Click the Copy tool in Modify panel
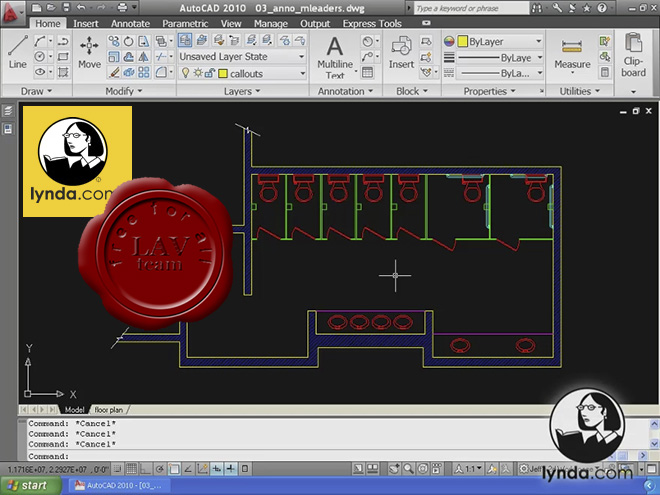Image resolution: width=660 pixels, height=495 pixels. coord(114,41)
